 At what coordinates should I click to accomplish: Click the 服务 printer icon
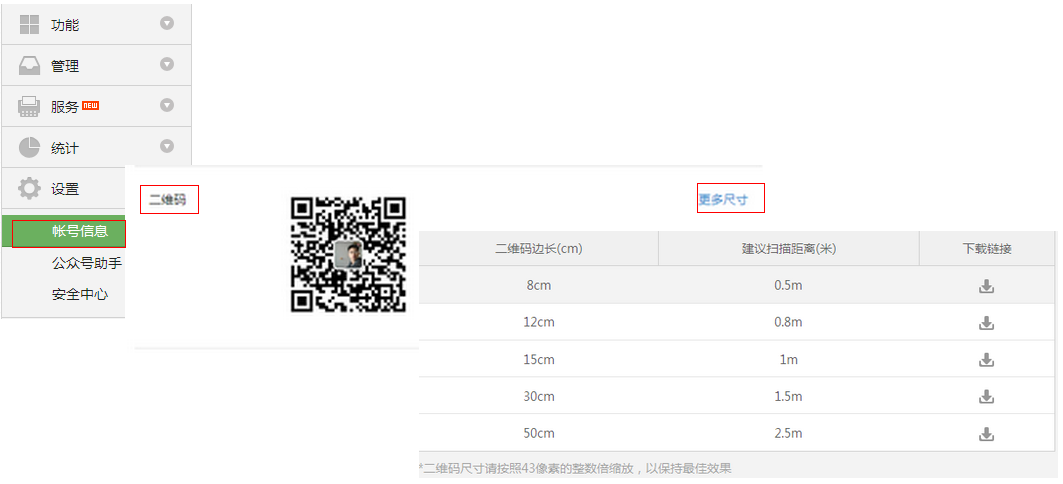pyautogui.click(x=30, y=106)
